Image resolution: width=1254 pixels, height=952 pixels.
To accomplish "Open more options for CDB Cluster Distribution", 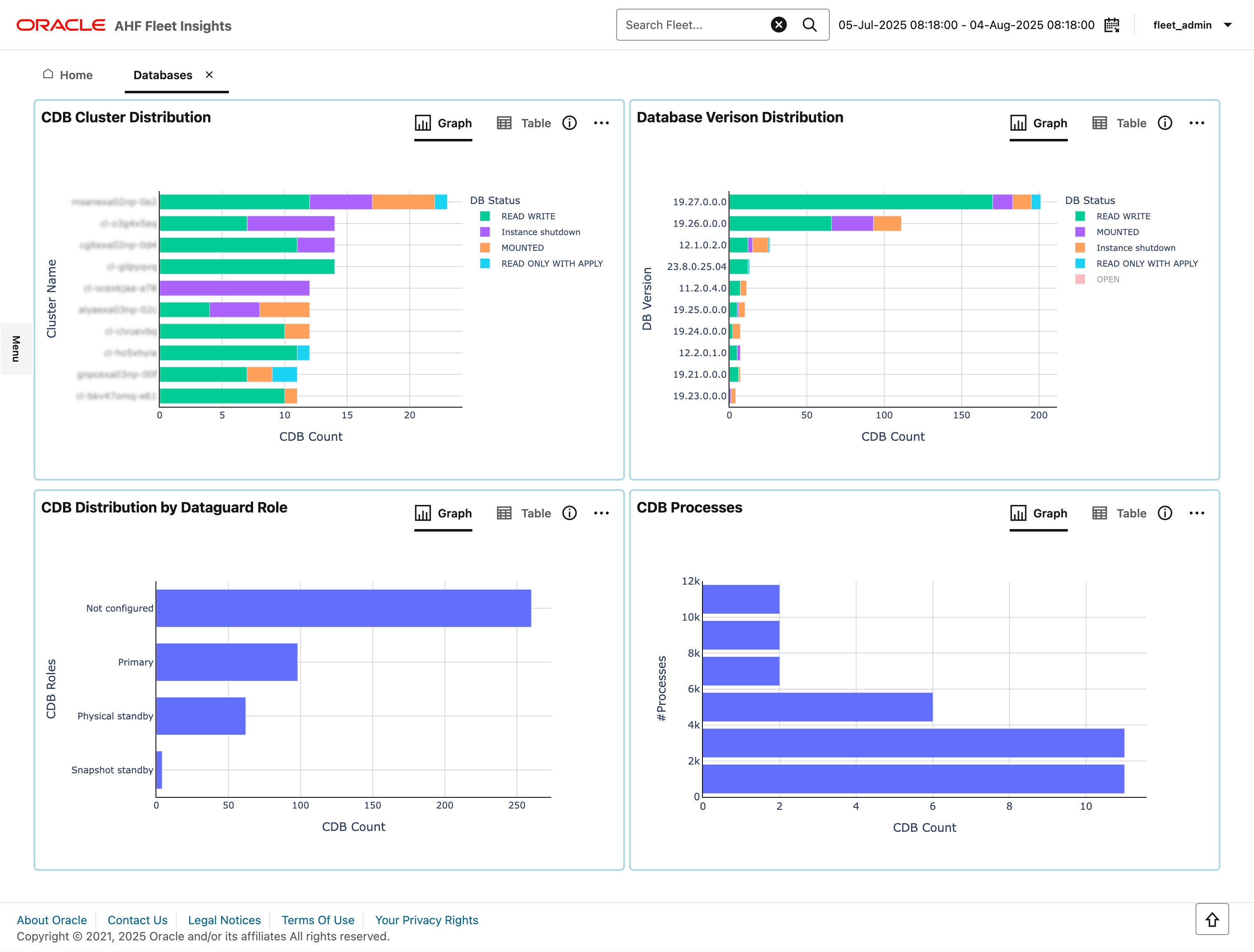I will point(601,123).
